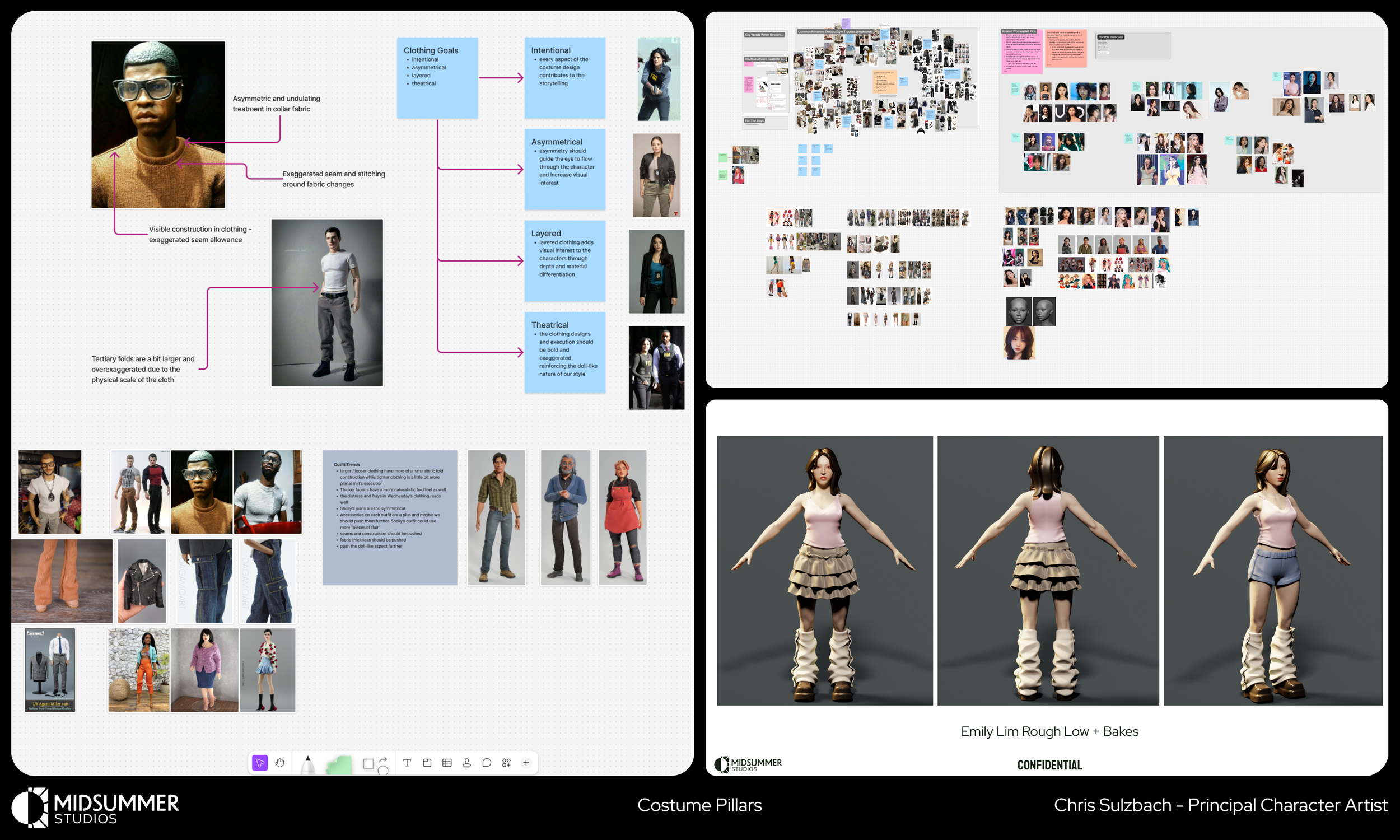This screenshot has height=840, width=1400.
Task: Select the Text tool
Action: pyautogui.click(x=407, y=763)
